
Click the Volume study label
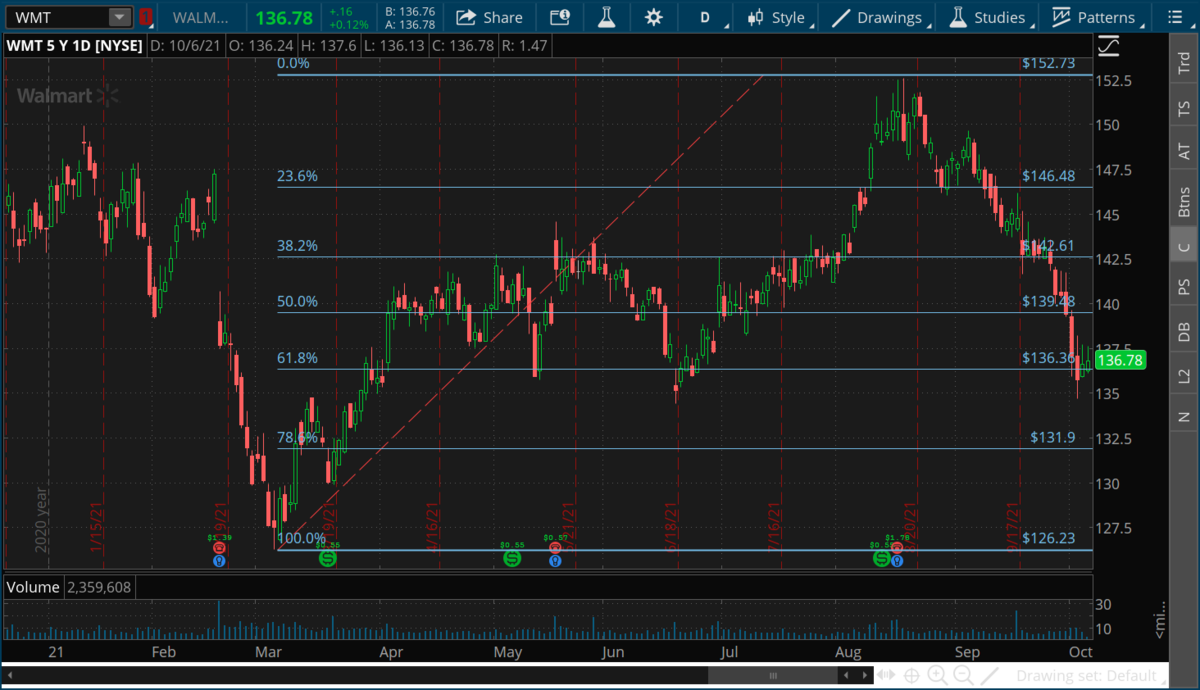(33, 587)
